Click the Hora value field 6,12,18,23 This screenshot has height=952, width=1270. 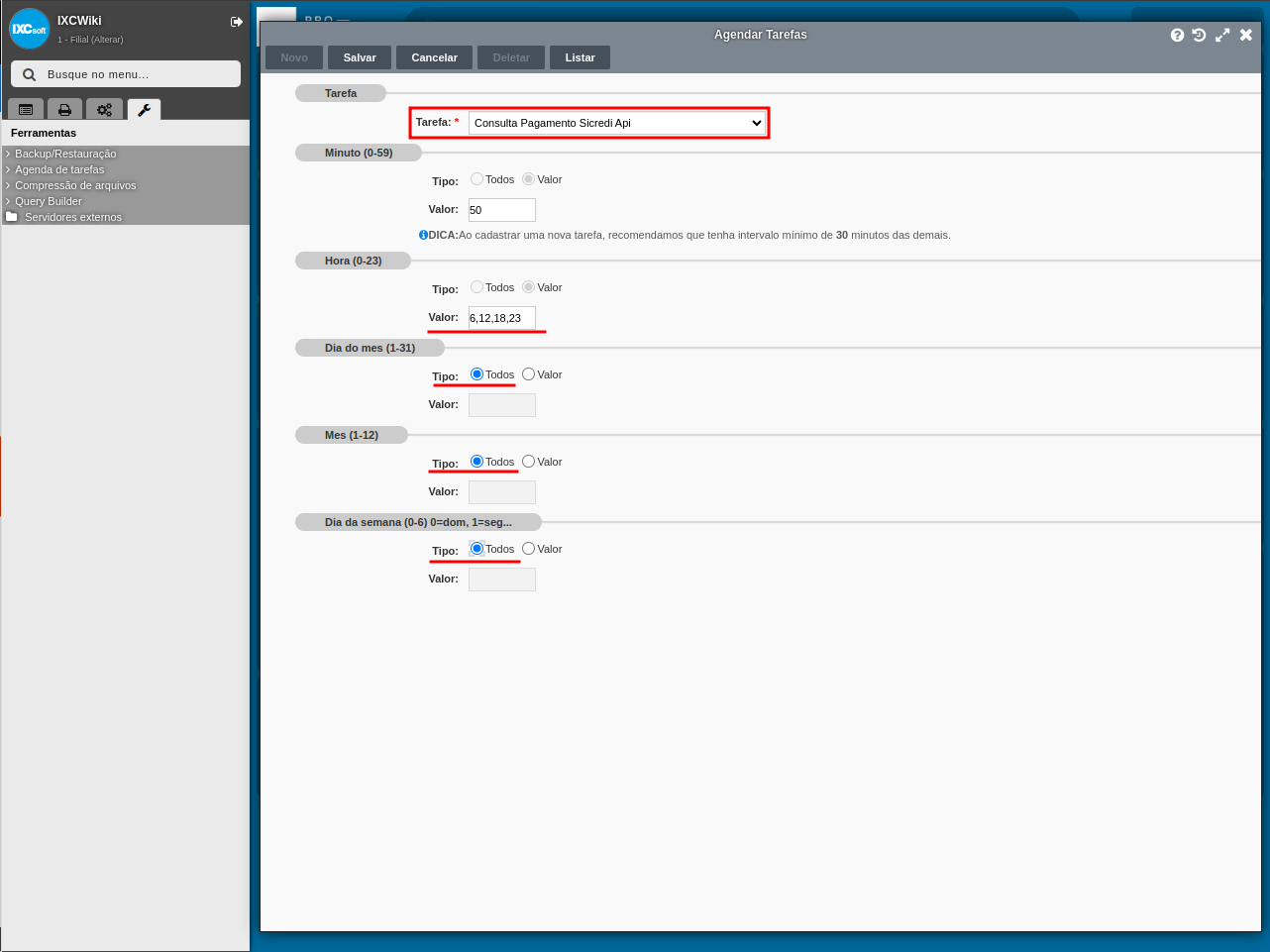click(x=502, y=318)
